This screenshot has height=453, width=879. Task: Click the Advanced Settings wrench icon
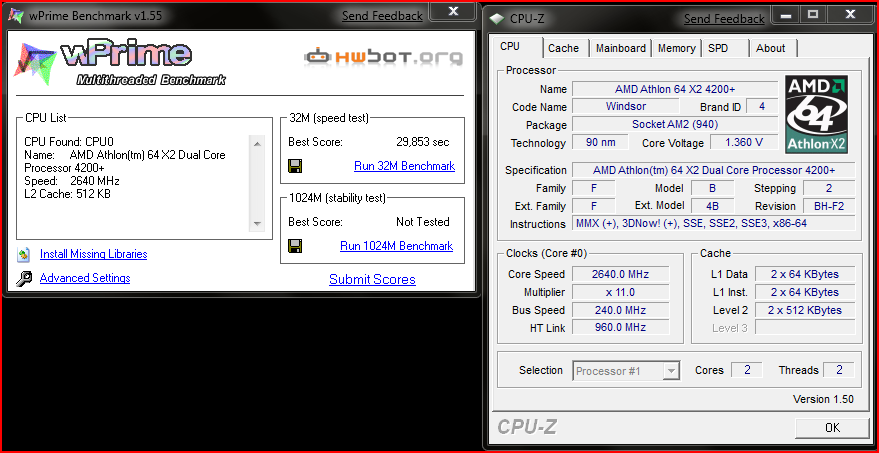tap(24, 279)
